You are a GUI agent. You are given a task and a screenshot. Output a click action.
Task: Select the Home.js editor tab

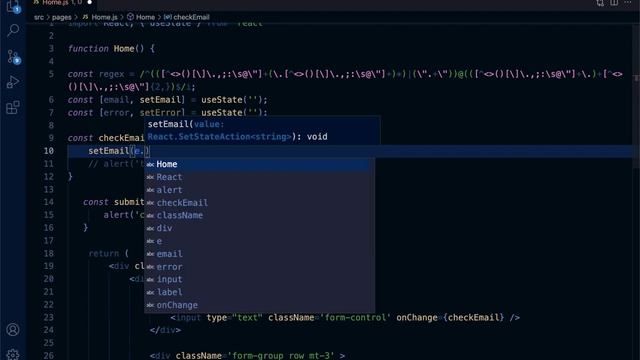click(61, 3)
